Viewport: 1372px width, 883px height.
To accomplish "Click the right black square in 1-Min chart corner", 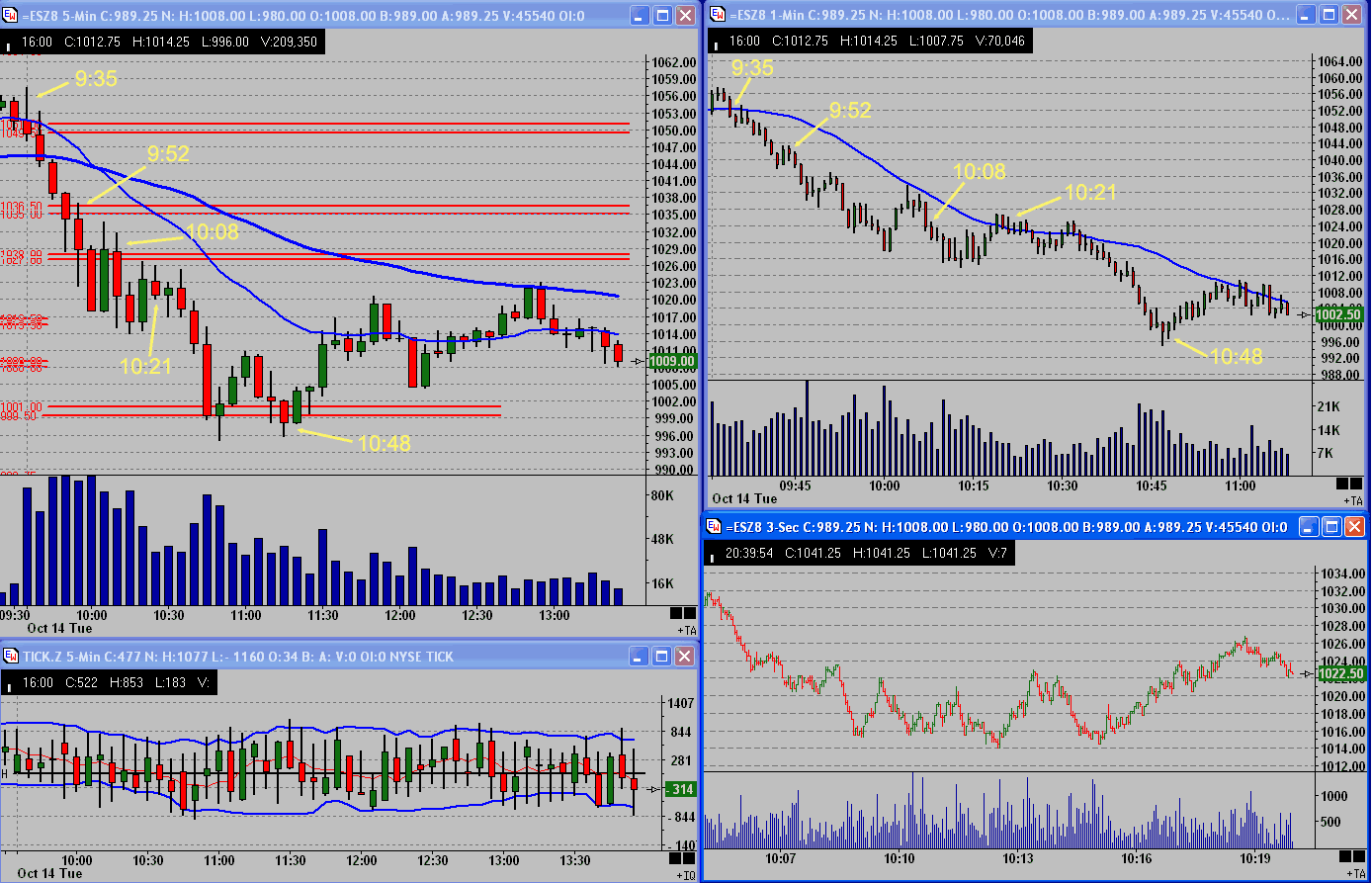I will click(1356, 484).
